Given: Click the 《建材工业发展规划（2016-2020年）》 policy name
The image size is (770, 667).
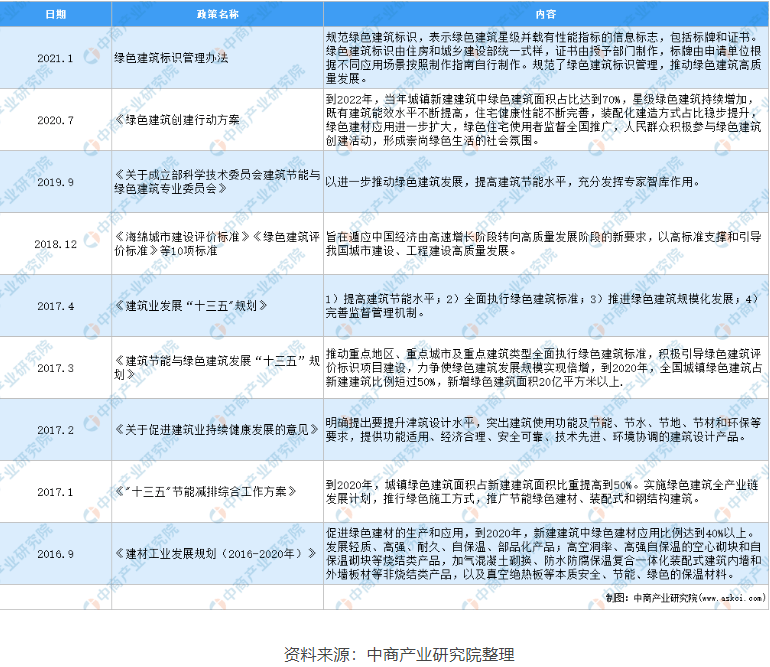Looking at the screenshot, I should pyautogui.click(x=215, y=552).
